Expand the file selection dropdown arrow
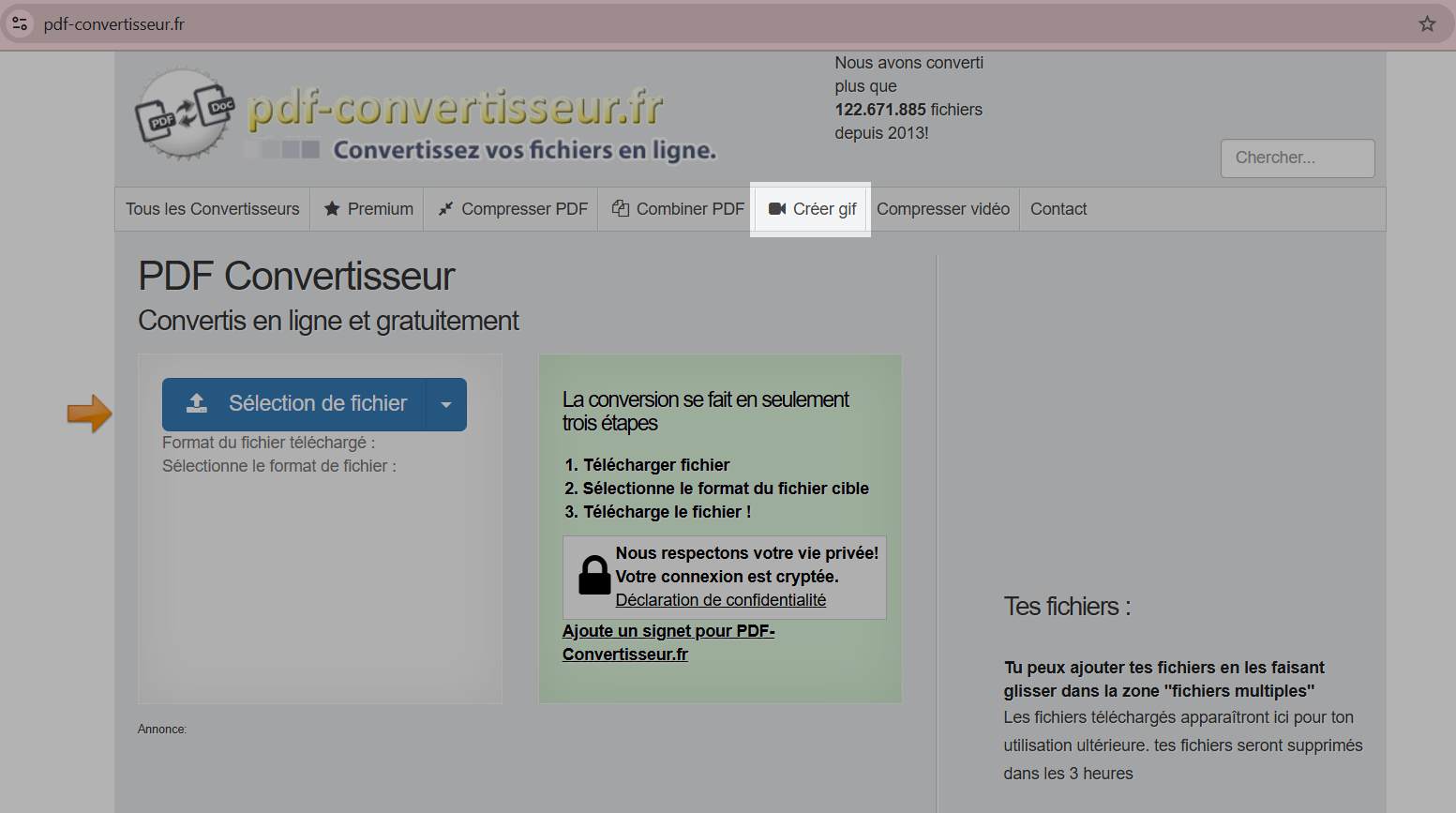The height and width of the screenshot is (813, 1456). click(446, 404)
